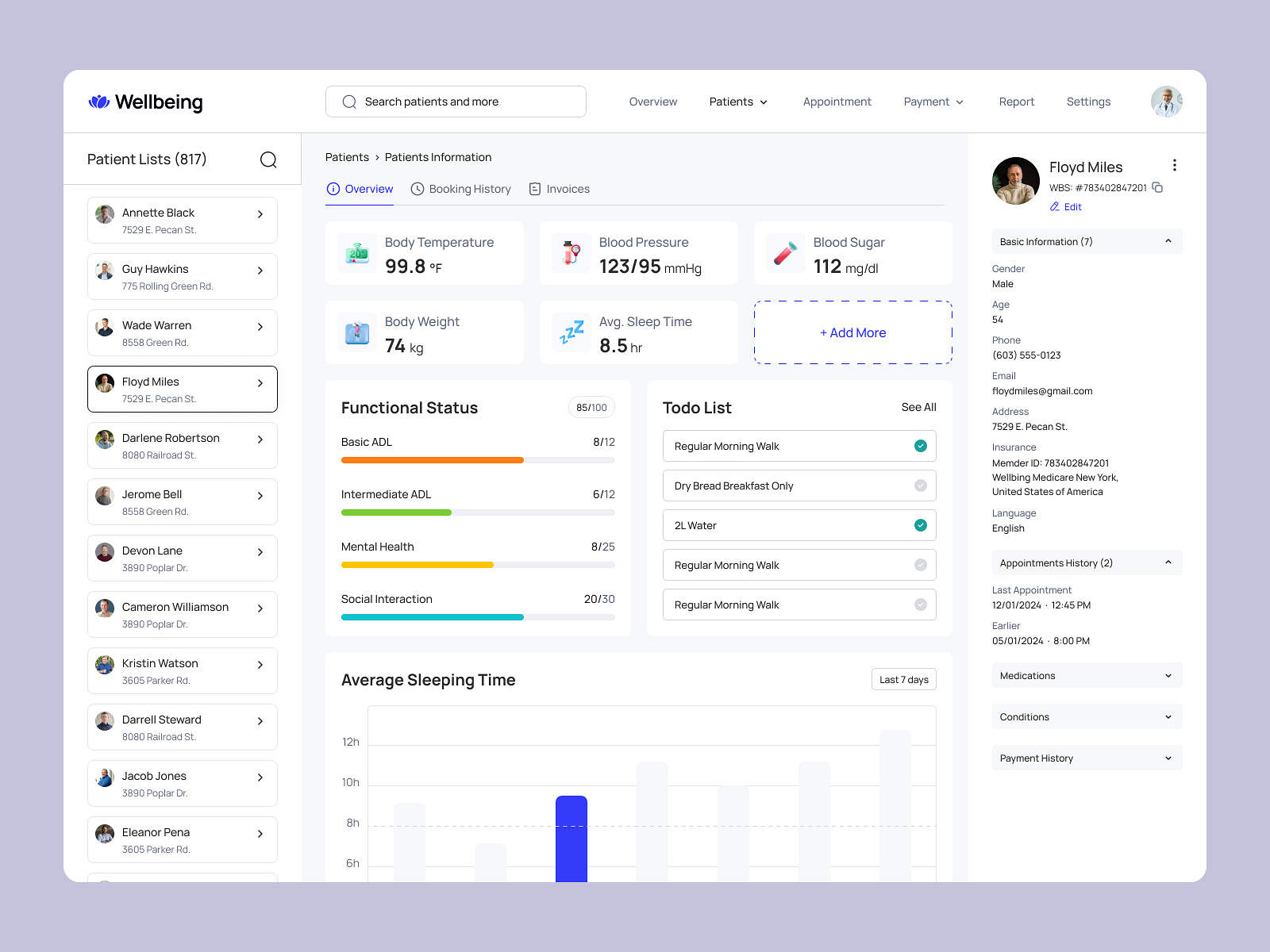Click the + Add More vitals button
Screen dimensions: 1270x952
(852, 332)
